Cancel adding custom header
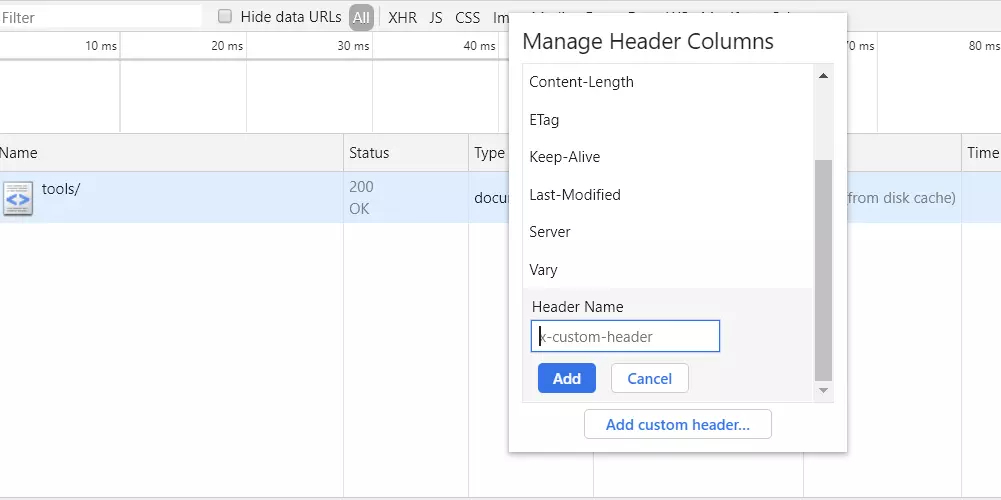 pyautogui.click(x=649, y=378)
